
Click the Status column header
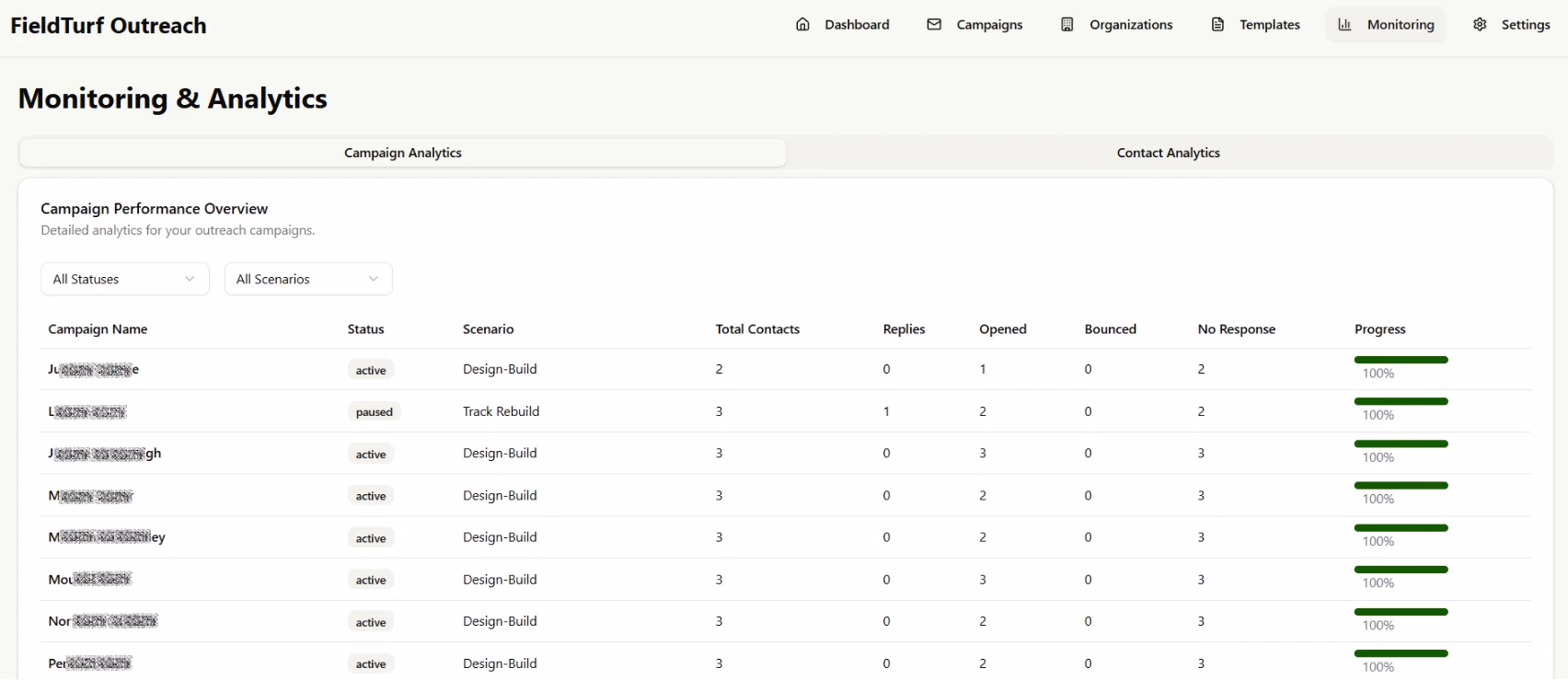(365, 329)
